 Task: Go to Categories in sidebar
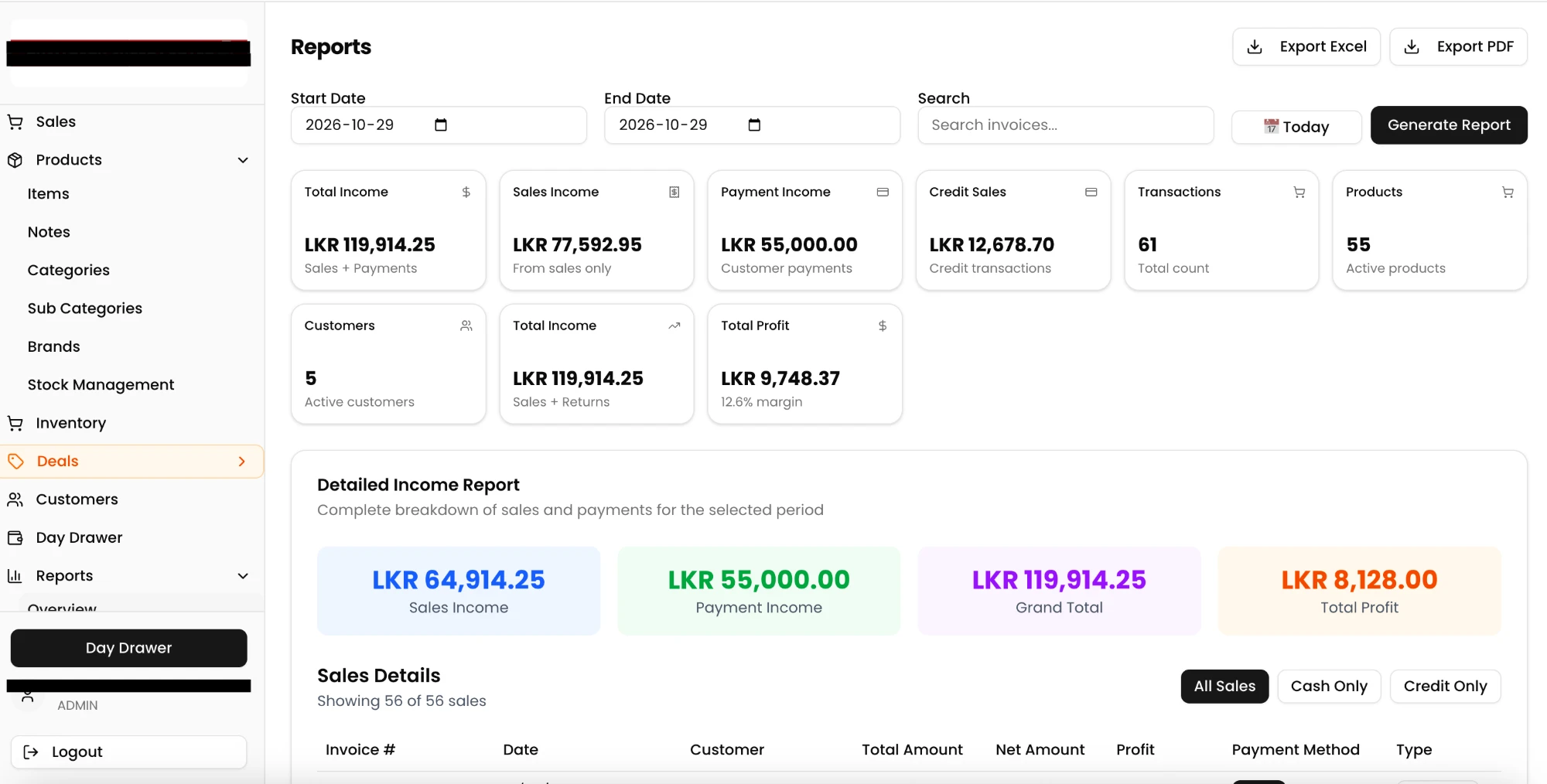[69, 271]
